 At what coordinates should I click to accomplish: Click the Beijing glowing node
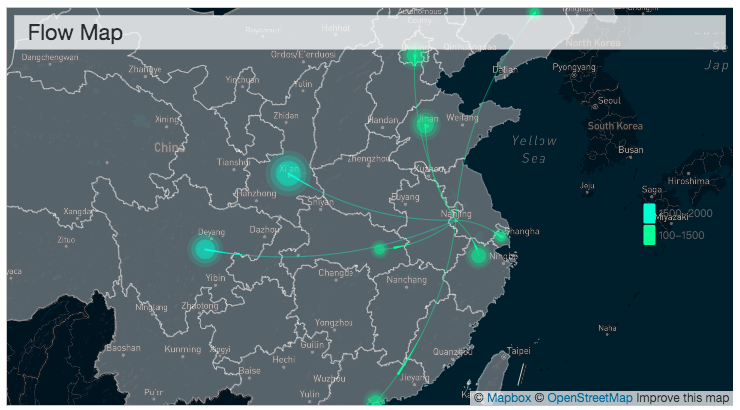415,56
